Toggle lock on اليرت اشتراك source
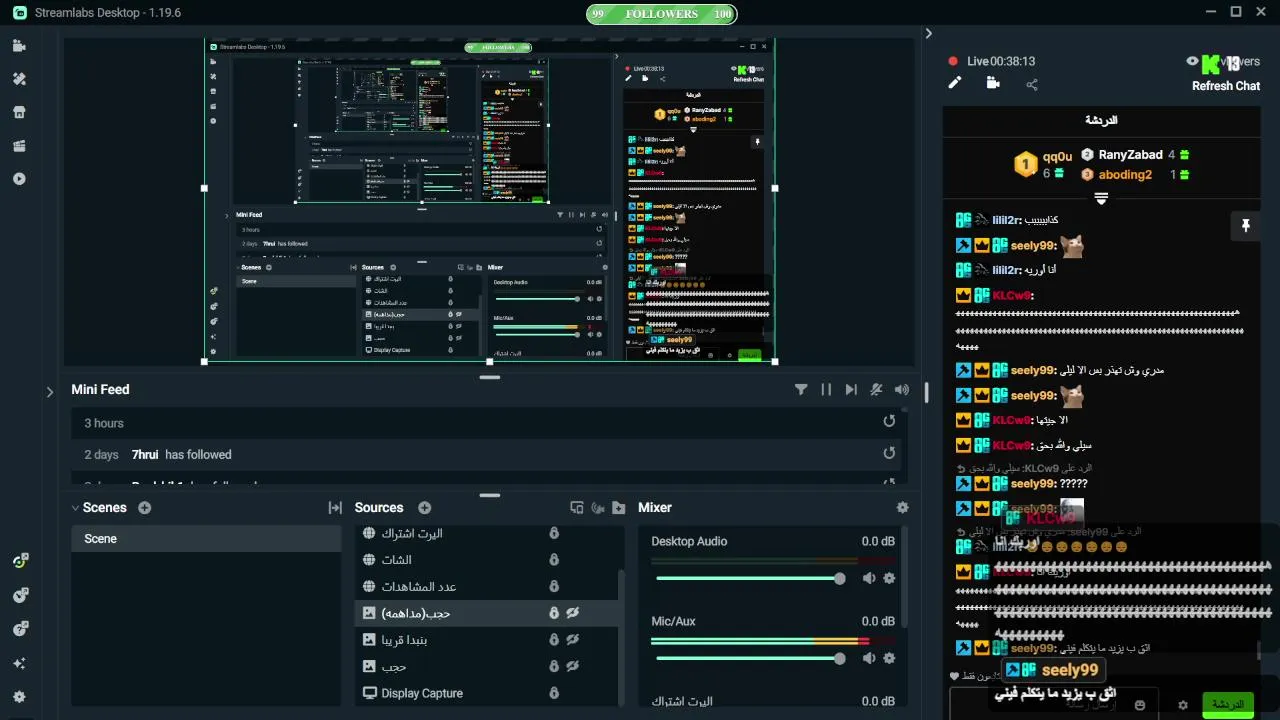 tap(553, 533)
